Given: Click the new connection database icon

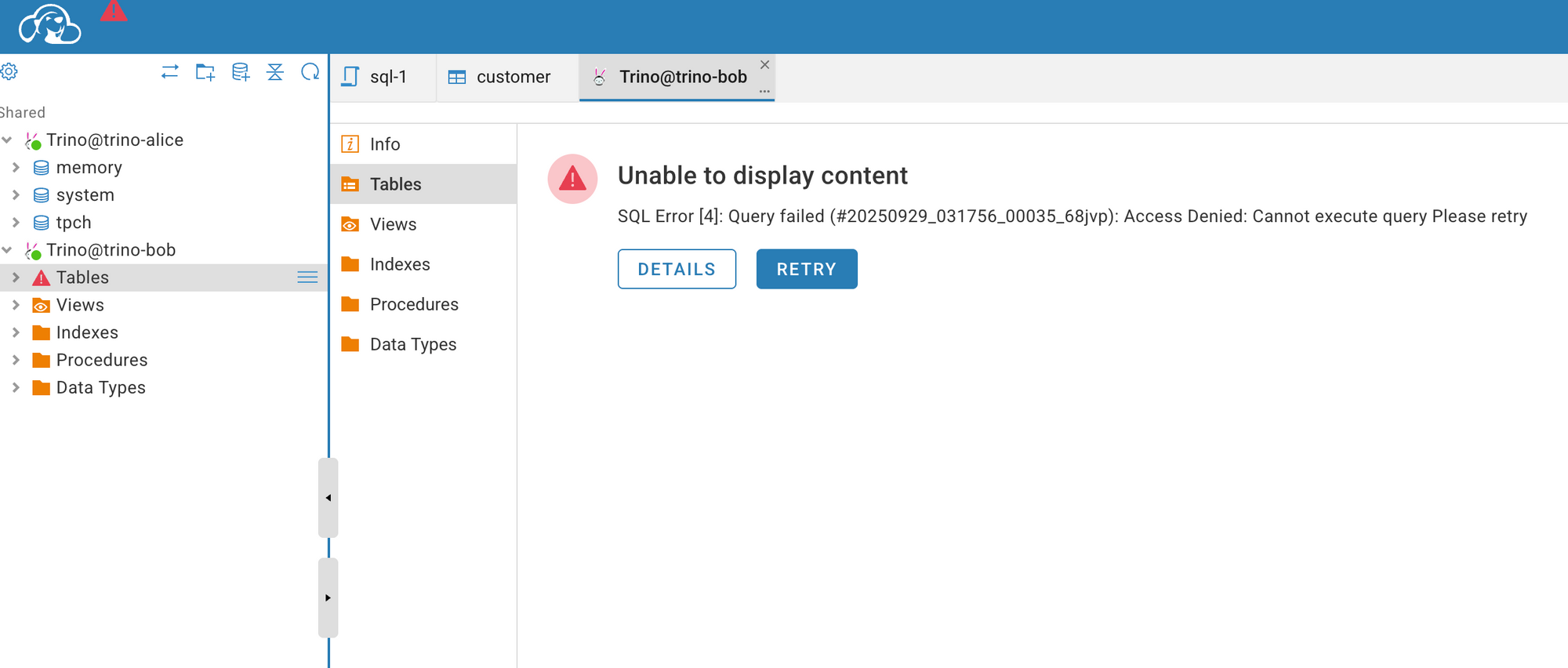Looking at the screenshot, I should tap(241, 72).
